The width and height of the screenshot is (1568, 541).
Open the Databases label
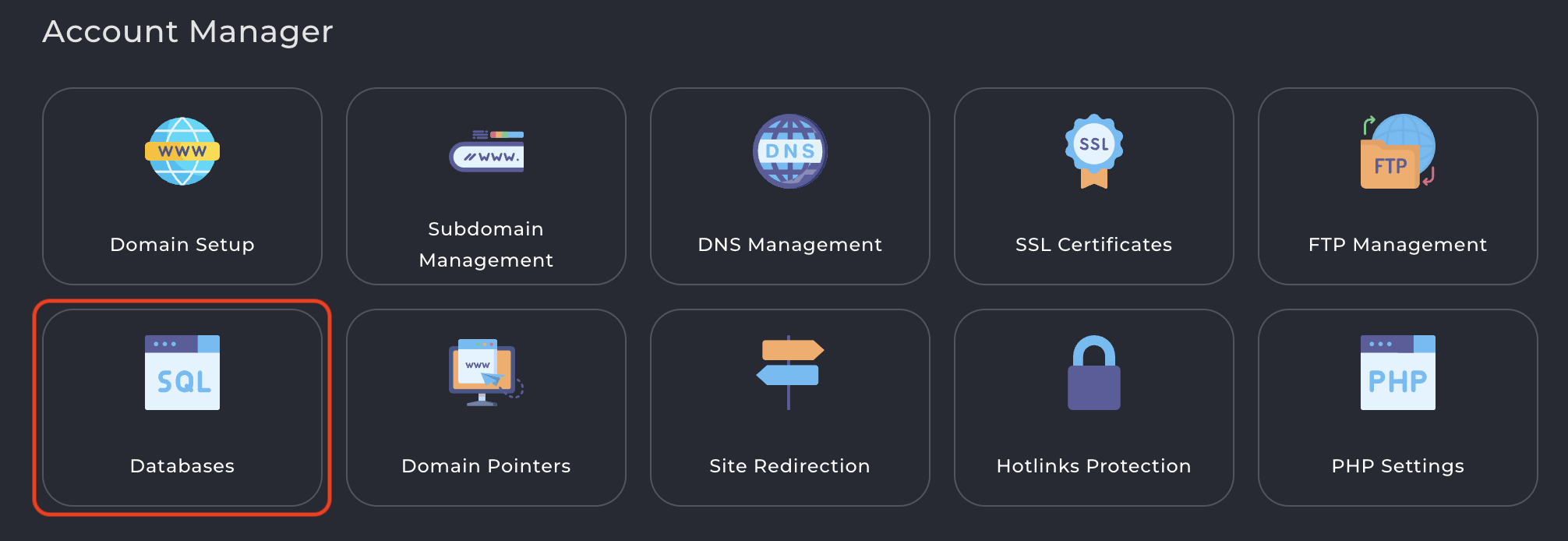coord(182,466)
